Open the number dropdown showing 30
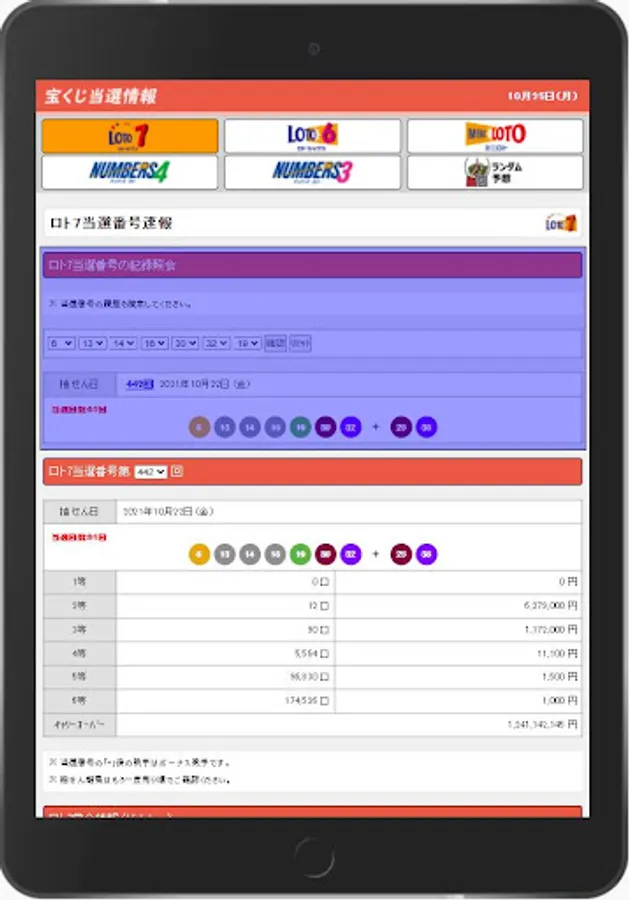This screenshot has width=629, height=900. [x=185, y=343]
